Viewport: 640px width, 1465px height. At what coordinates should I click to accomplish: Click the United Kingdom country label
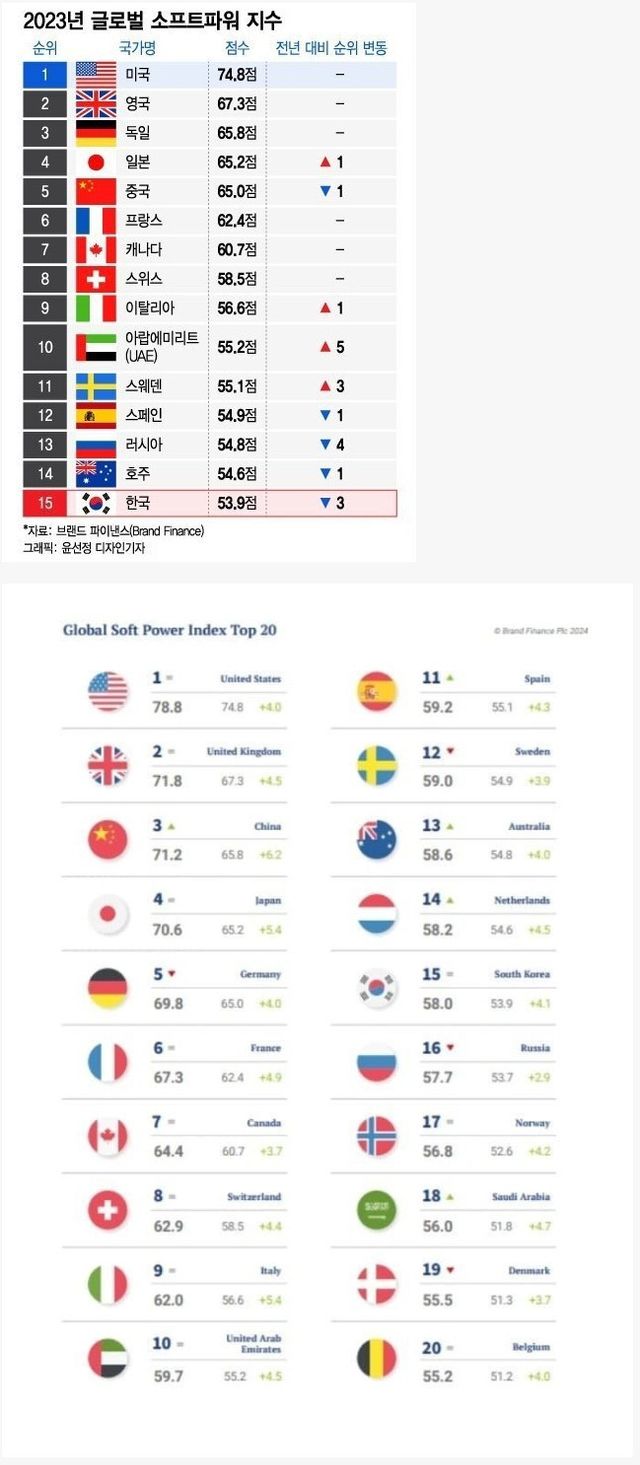pos(244,751)
